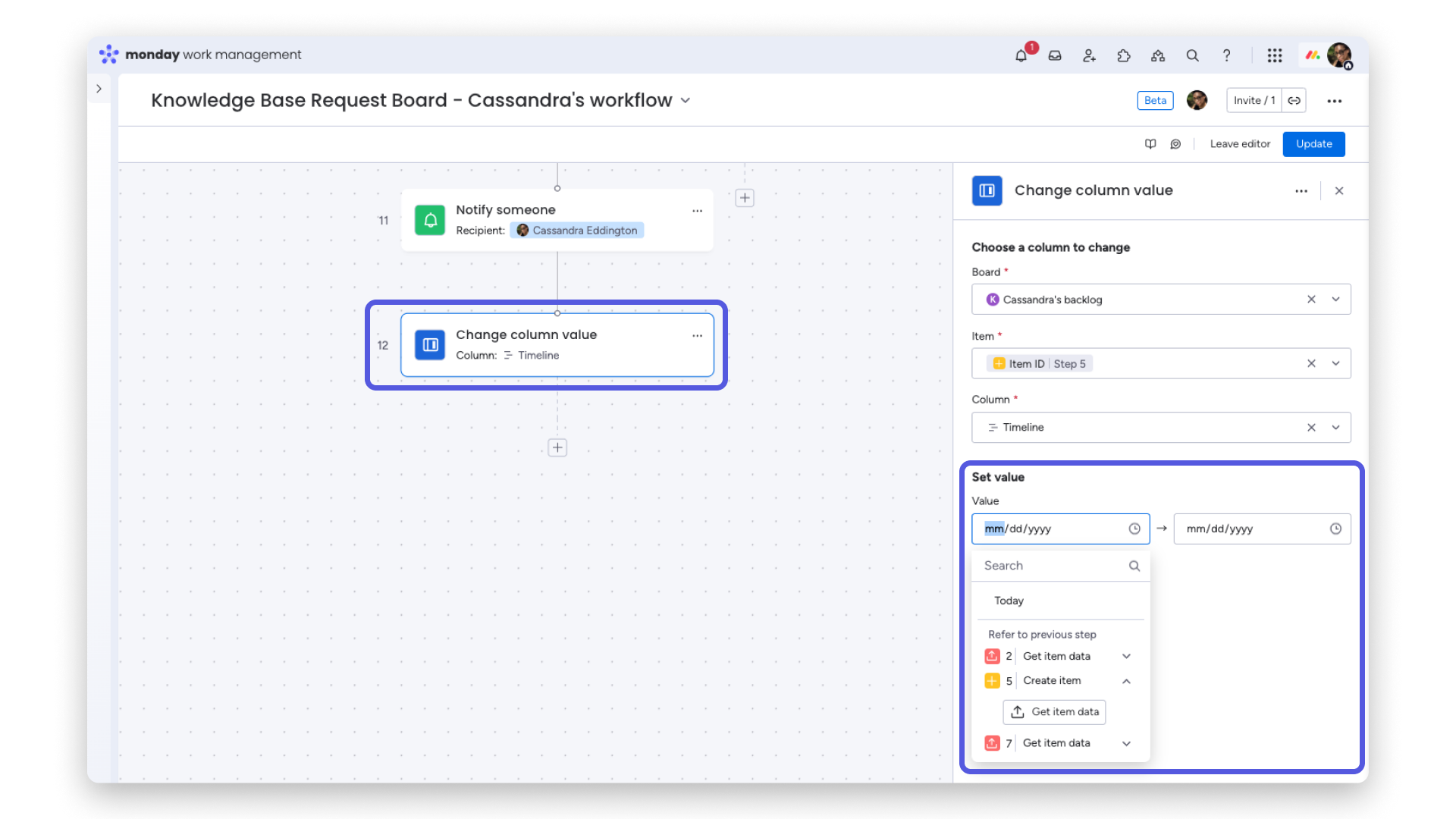Open the start date clock picker icon
This screenshot has width=1456, height=819.
point(1134,529)
